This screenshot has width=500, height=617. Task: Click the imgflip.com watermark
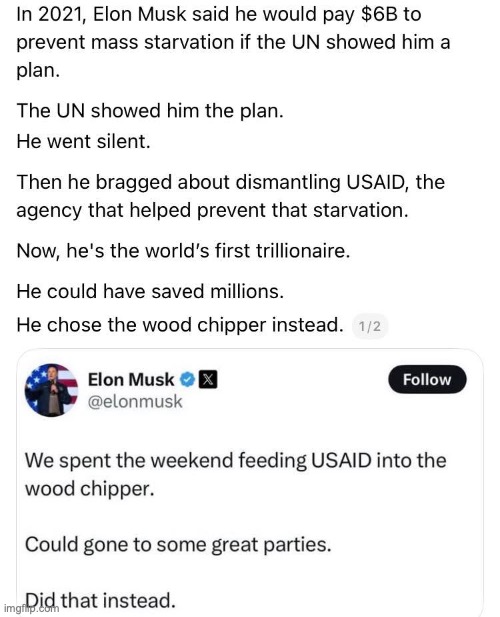[31, 608]
